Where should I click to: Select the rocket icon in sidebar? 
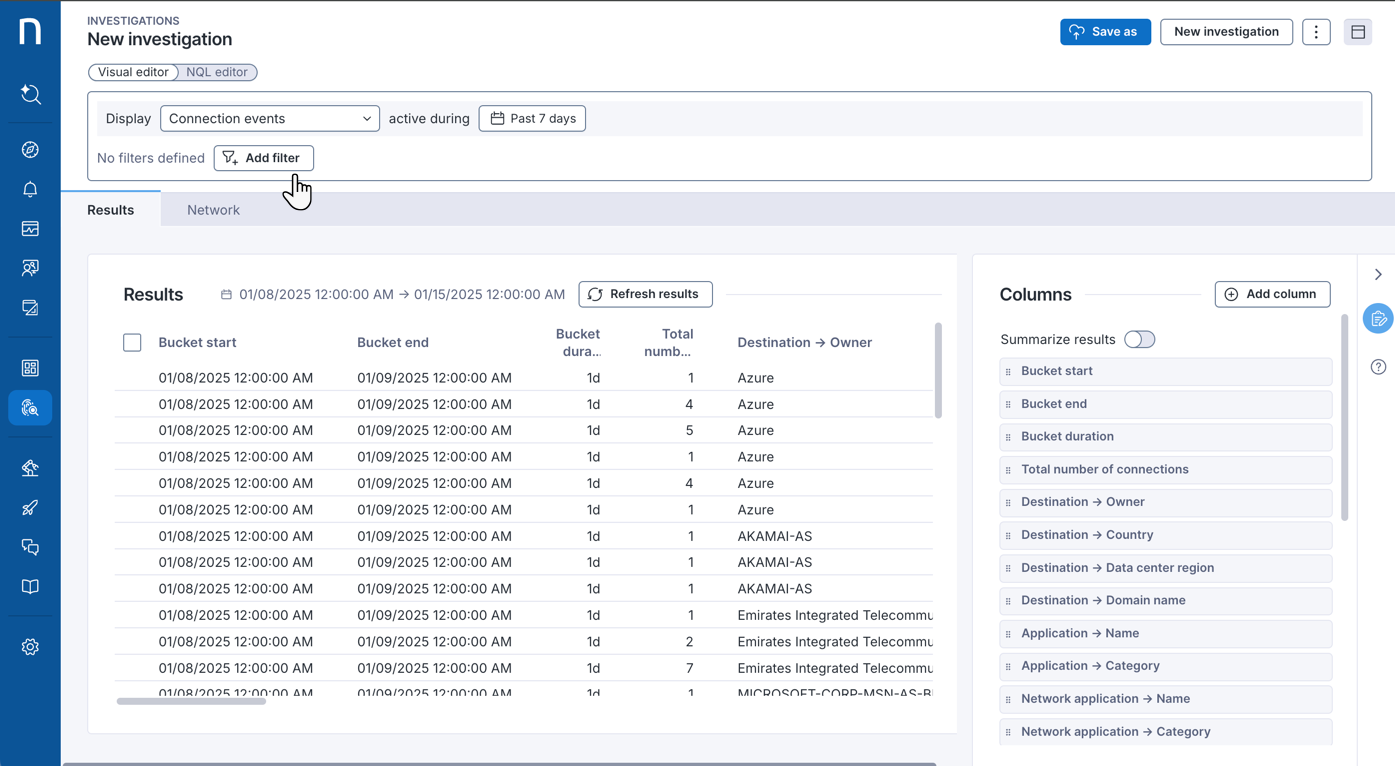tap(30, 507)
